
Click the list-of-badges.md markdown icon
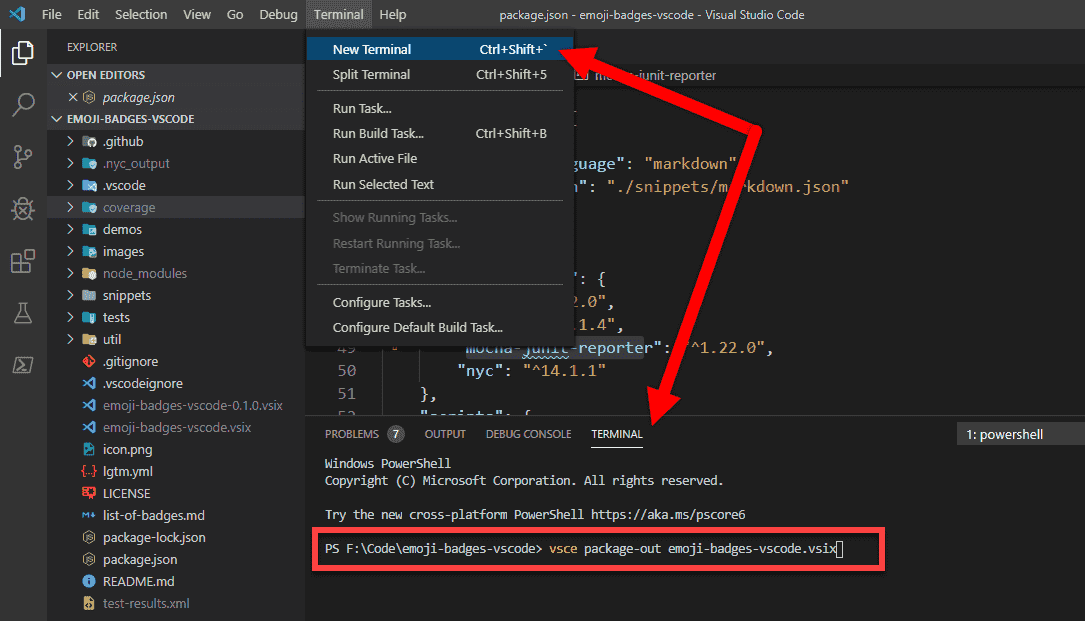tap(89, 516)
